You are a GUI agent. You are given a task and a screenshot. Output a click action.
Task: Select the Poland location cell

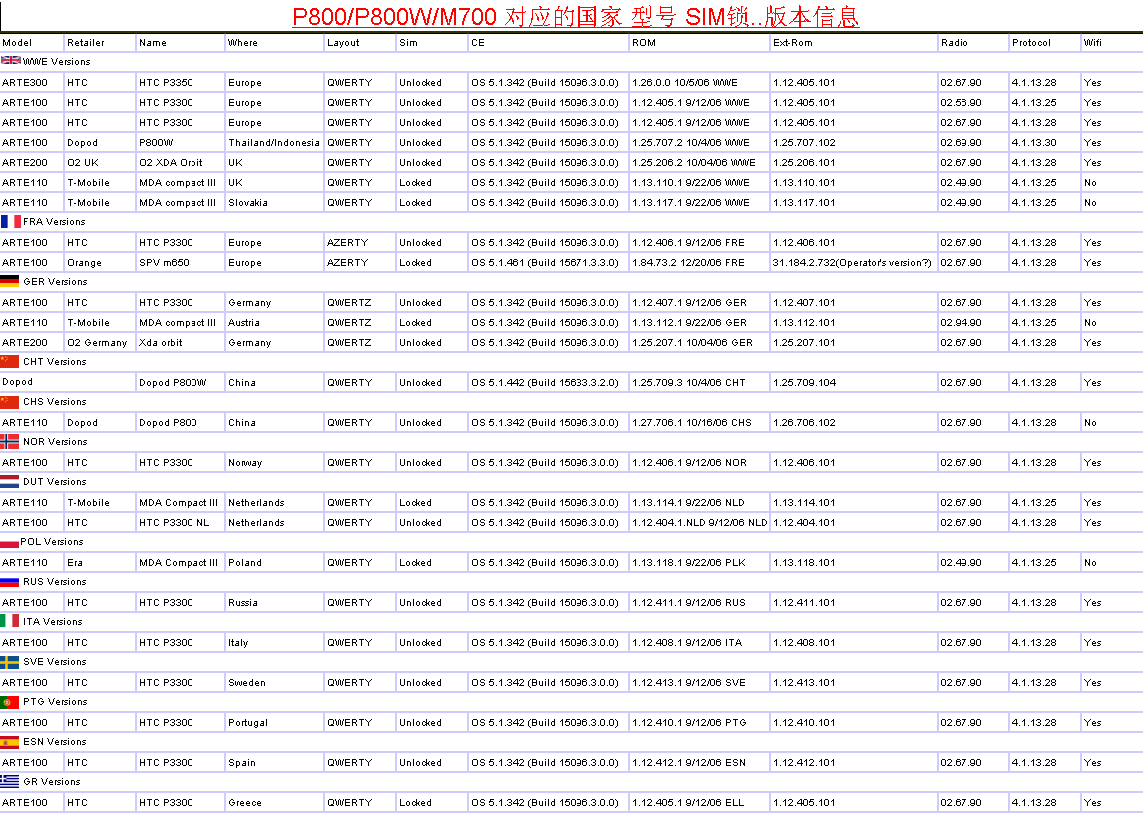[274, 562]
